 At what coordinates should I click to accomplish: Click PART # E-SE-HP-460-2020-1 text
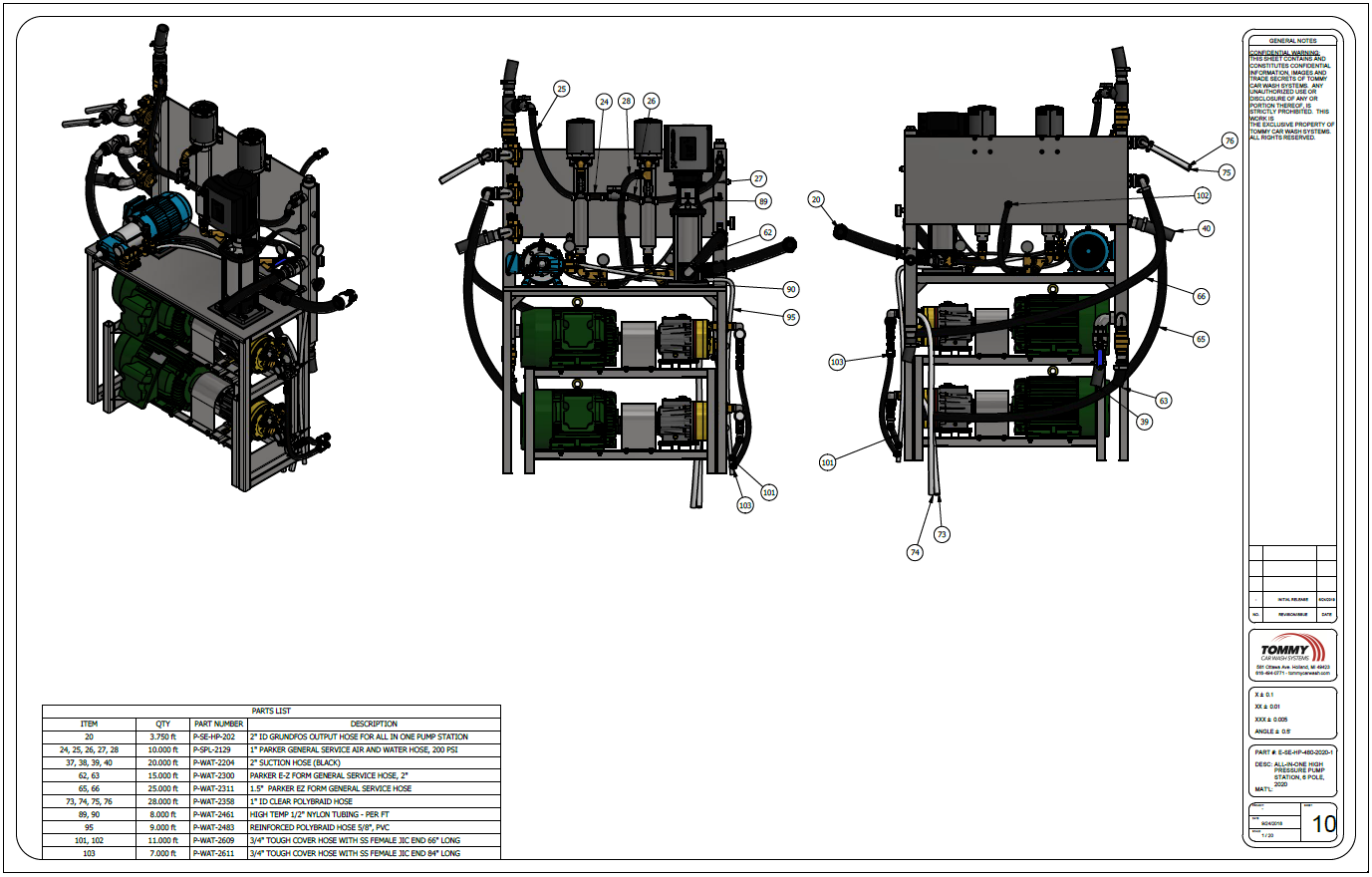1293,752
